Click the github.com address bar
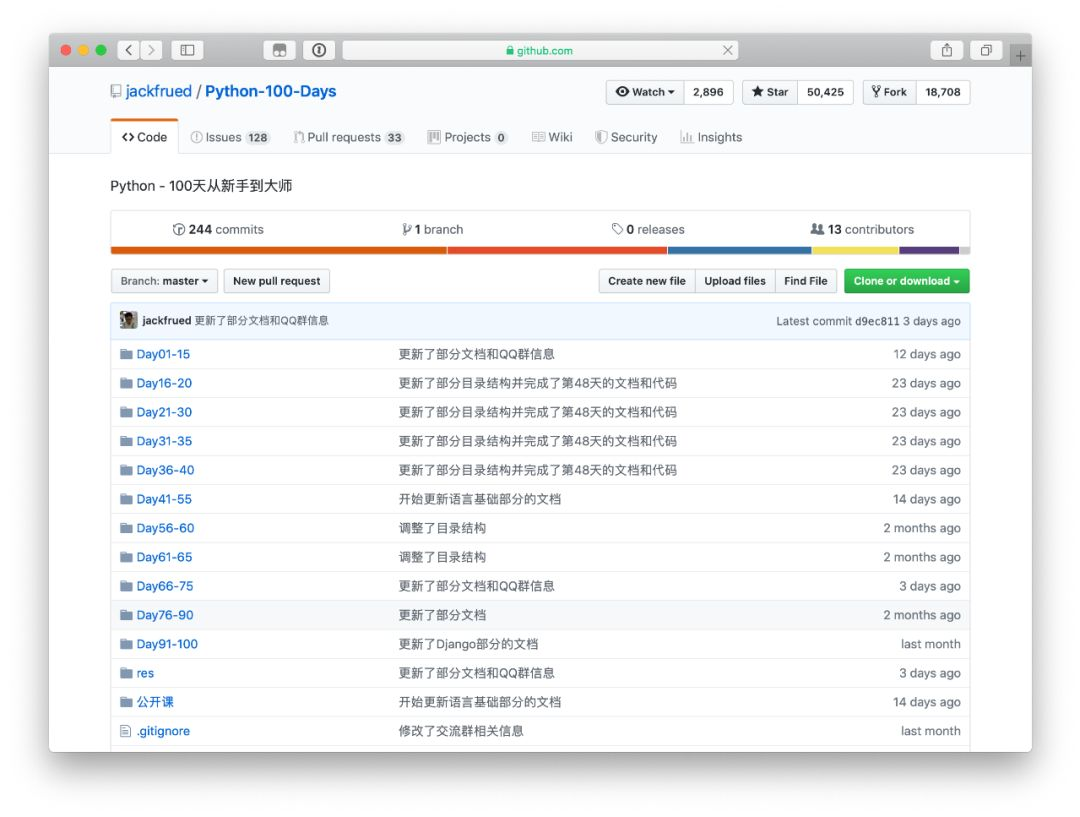Image resolution: width=1080 pixels, height=817 pixels. tap(540, 50)
